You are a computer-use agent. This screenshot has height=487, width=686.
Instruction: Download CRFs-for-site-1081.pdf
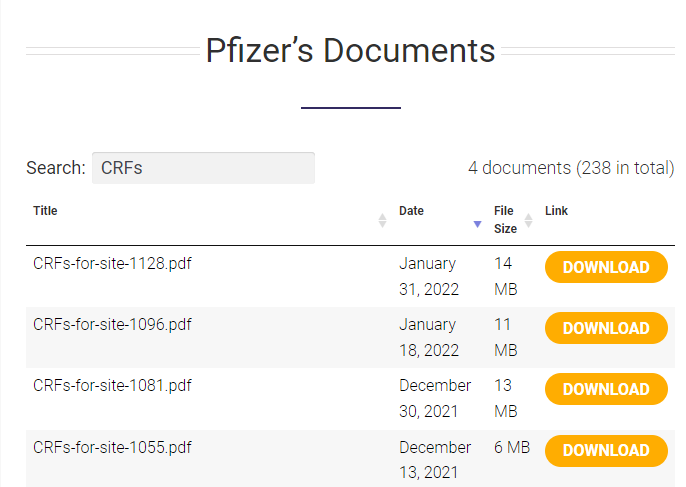(606, 389)
